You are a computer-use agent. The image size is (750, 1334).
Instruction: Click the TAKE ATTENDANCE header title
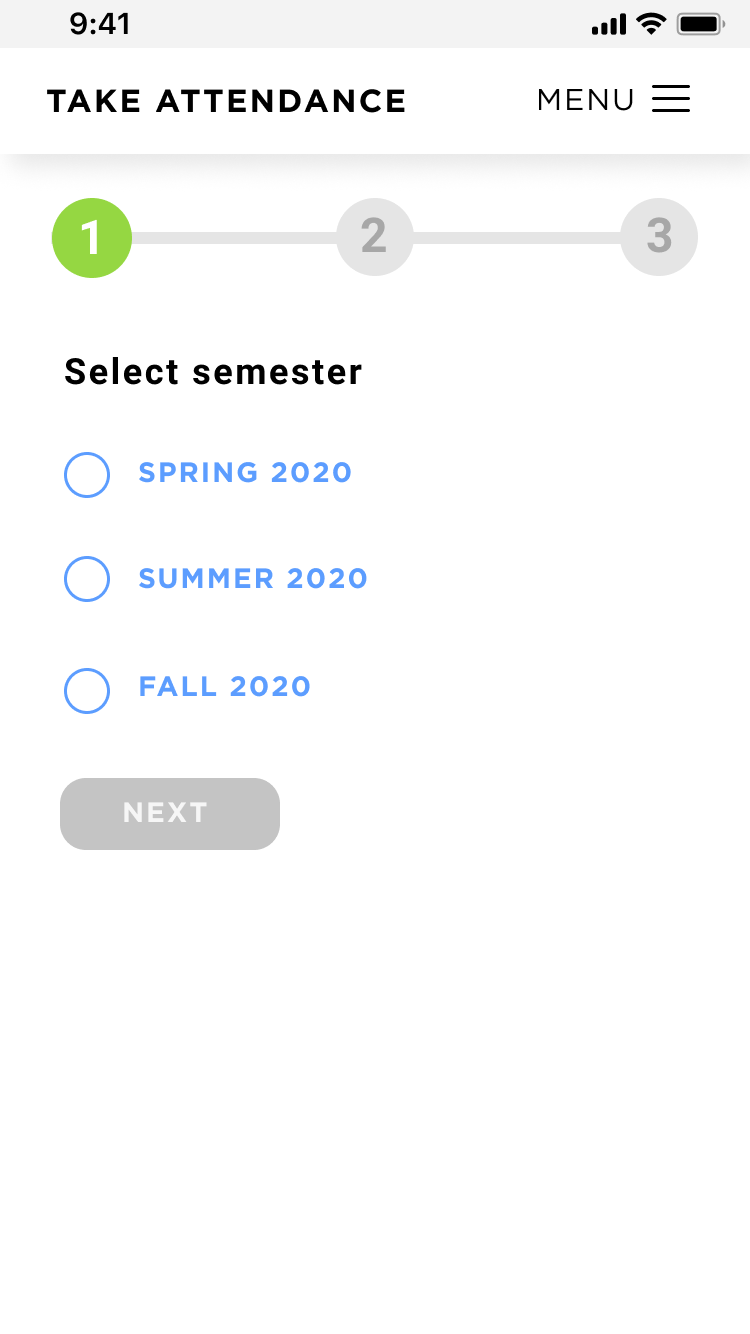[x=227, y=101]
